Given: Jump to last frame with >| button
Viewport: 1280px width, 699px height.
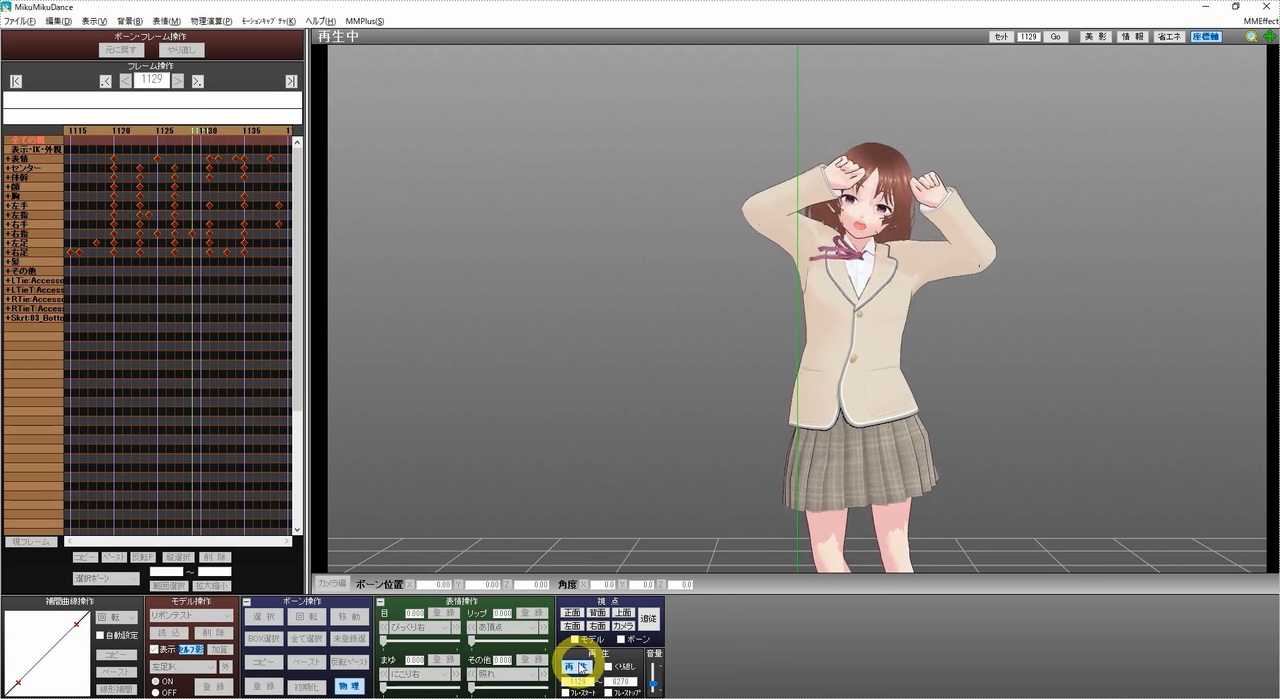Looking at the screenshot, I should [291, 81].
